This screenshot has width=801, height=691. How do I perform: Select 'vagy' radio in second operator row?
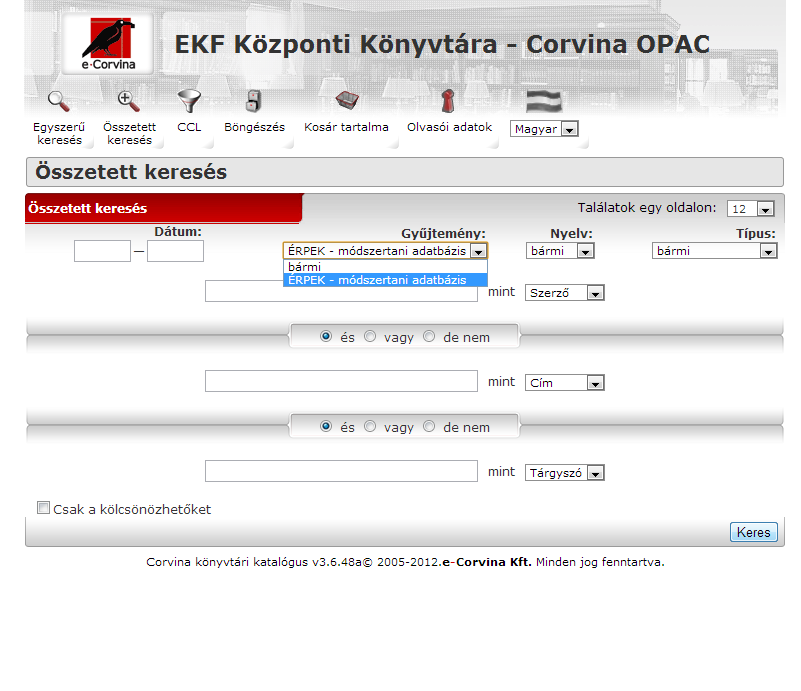[x=370, y=426]
